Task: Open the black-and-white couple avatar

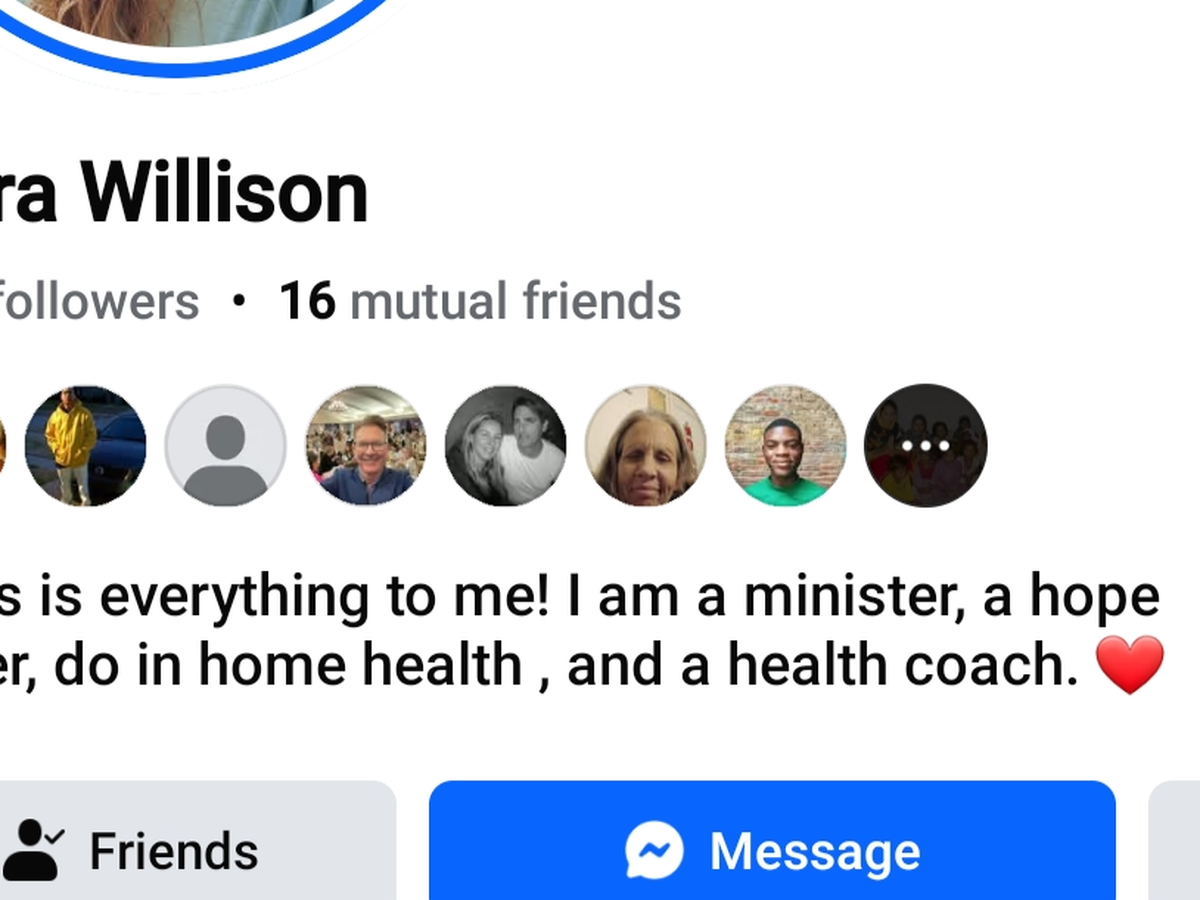Action: coord(505,445)
